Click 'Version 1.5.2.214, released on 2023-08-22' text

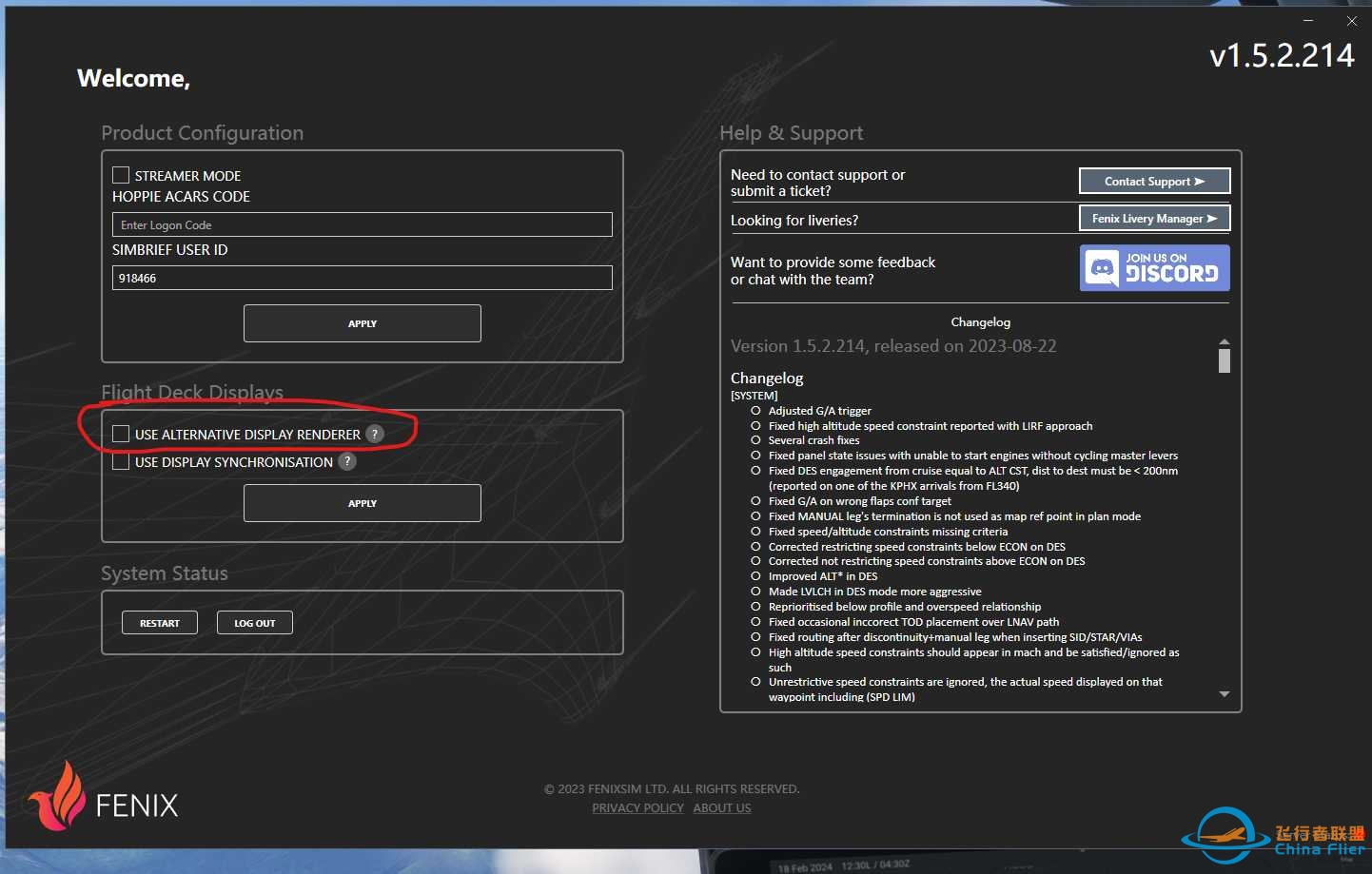coord(893,346)
